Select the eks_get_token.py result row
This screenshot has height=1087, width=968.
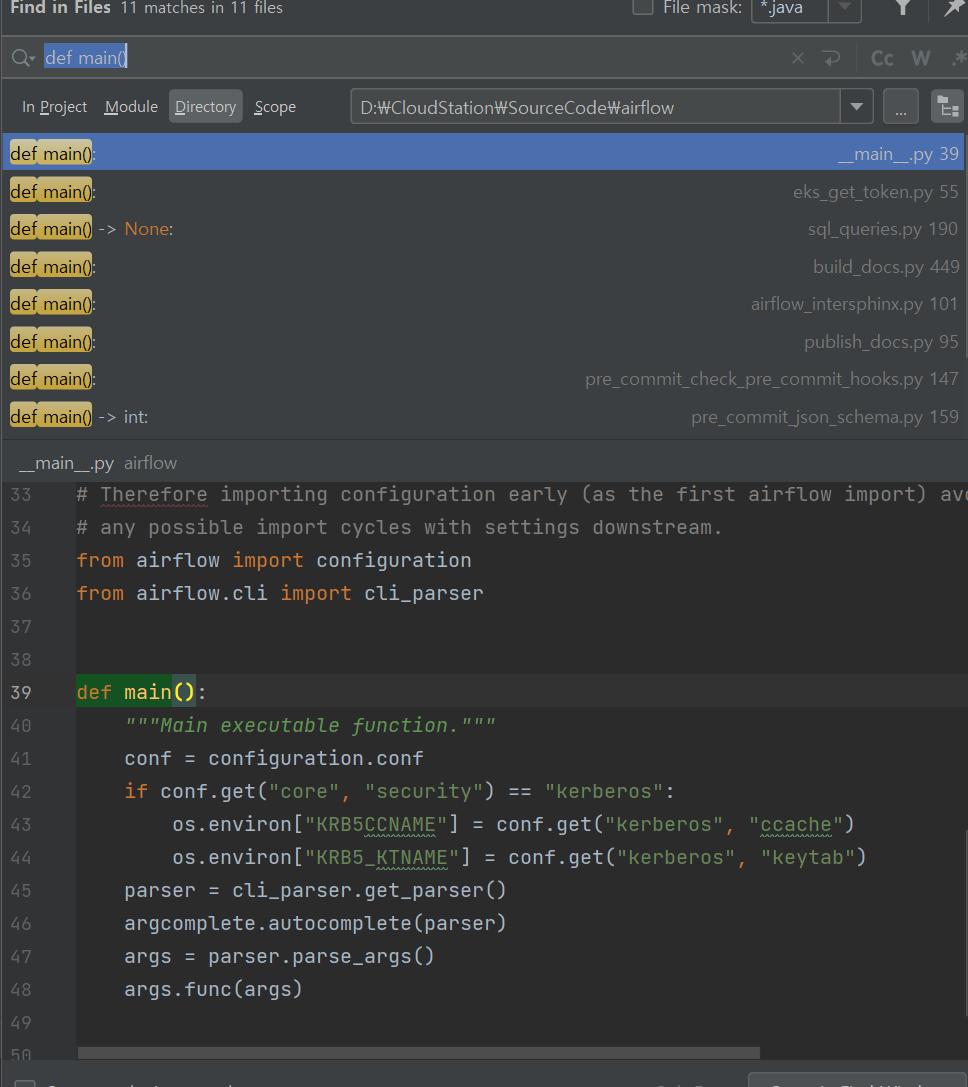tap(483, 191)
